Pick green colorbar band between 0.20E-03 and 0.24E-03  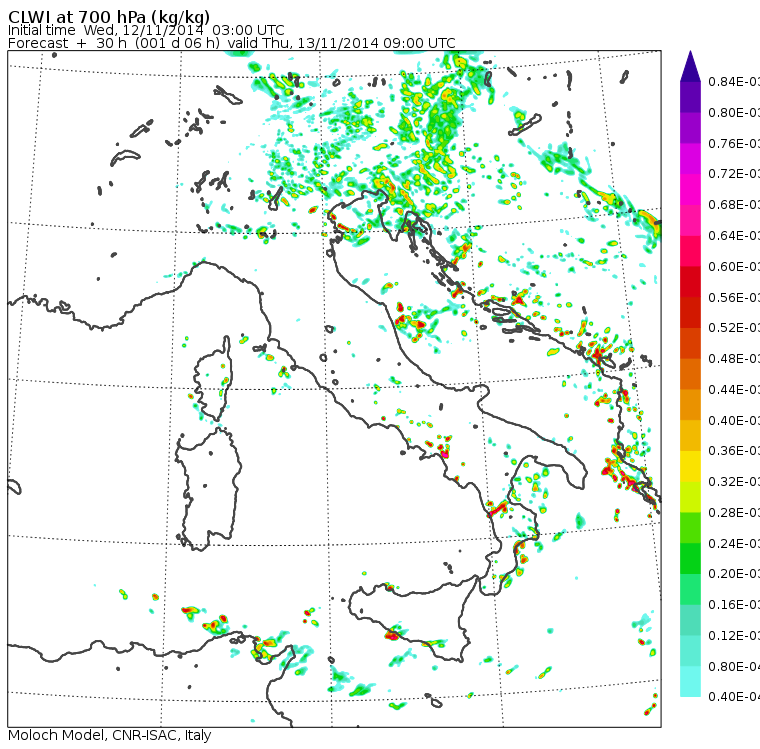click(690, 558)
